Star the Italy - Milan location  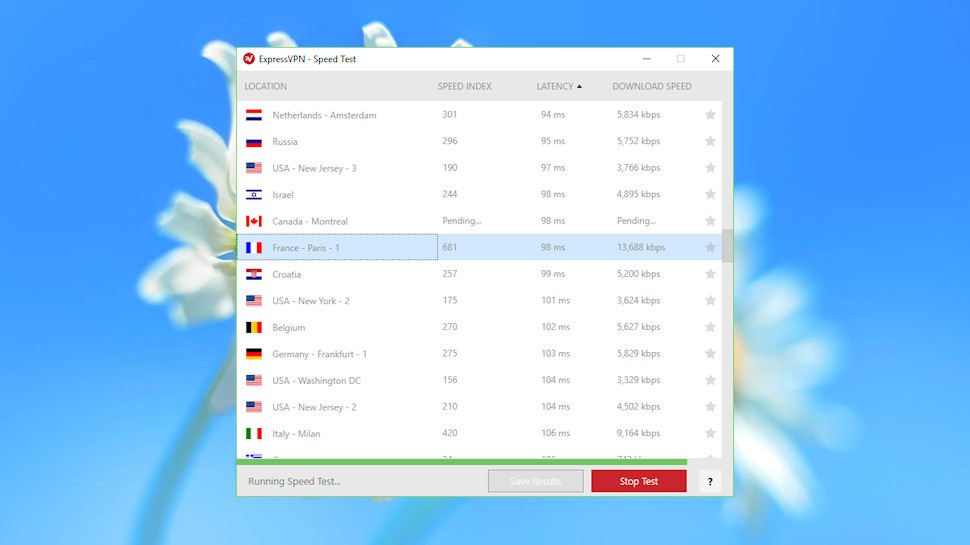[x=710, y=434]
